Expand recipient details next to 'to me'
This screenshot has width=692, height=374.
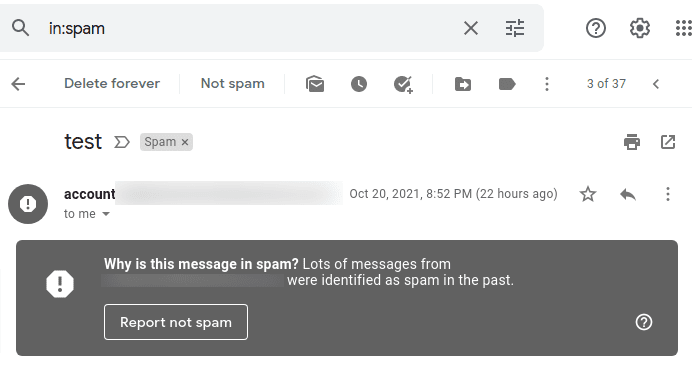pos(106,214)
